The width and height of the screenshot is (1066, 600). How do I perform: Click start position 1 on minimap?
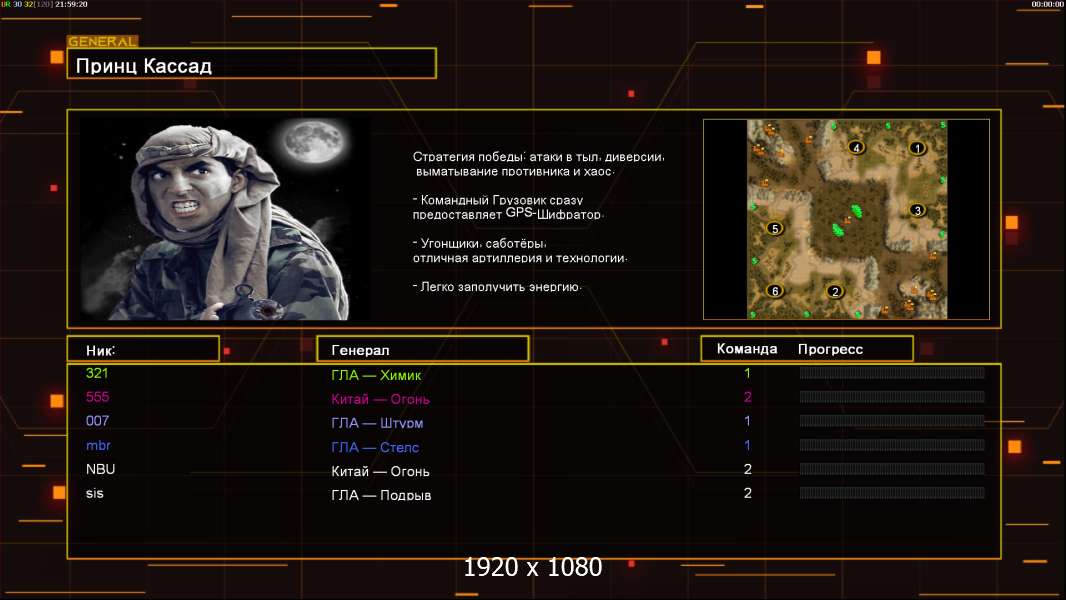click(917, 148)
